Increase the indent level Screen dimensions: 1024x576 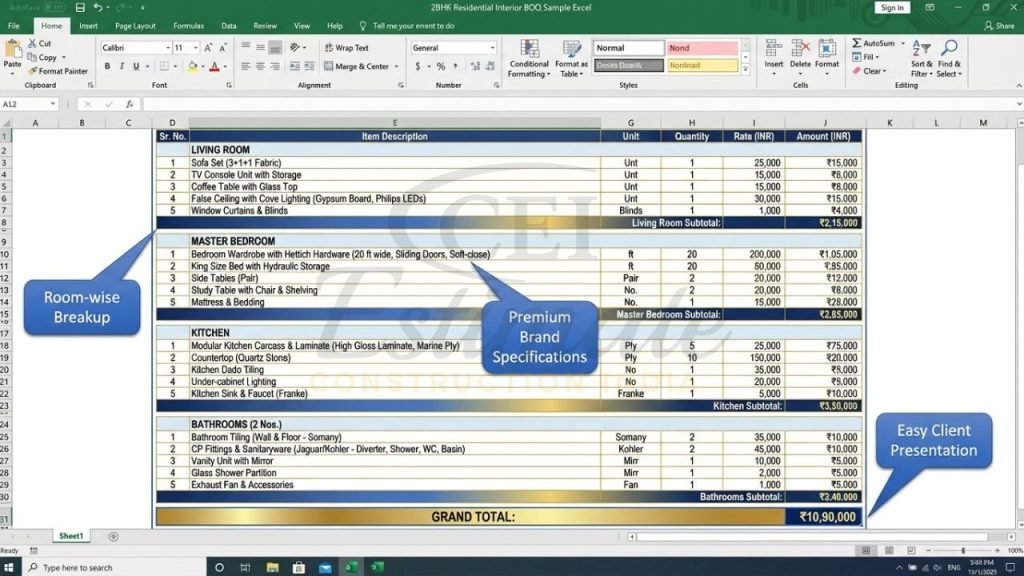coord(309,67)
